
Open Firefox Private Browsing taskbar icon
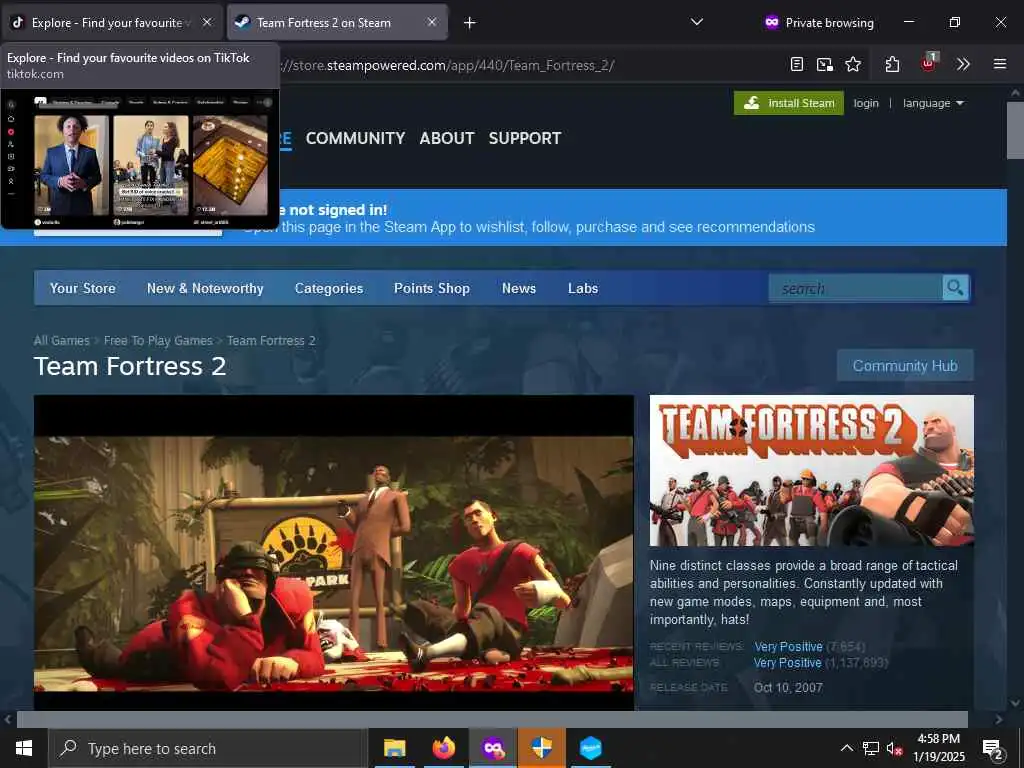click(x=493, y=748)
